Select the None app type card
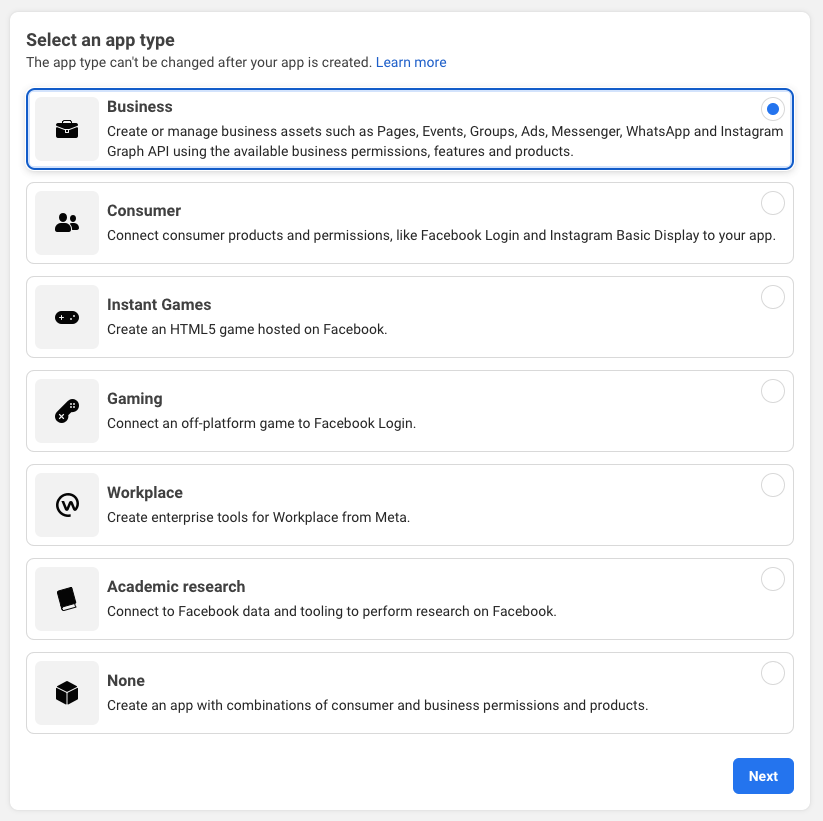Viewport: 823px width, 821px height. click(410, 693)
